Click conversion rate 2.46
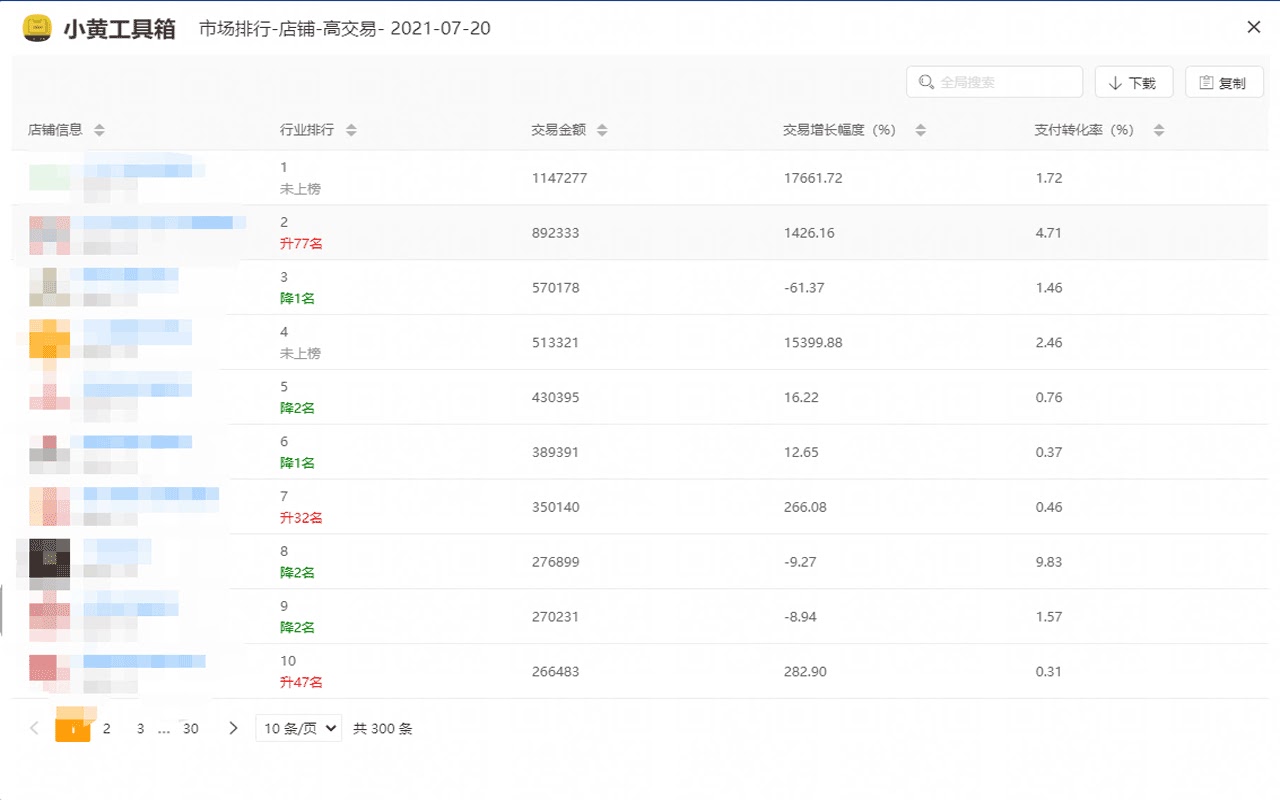 click(1049, 343)
